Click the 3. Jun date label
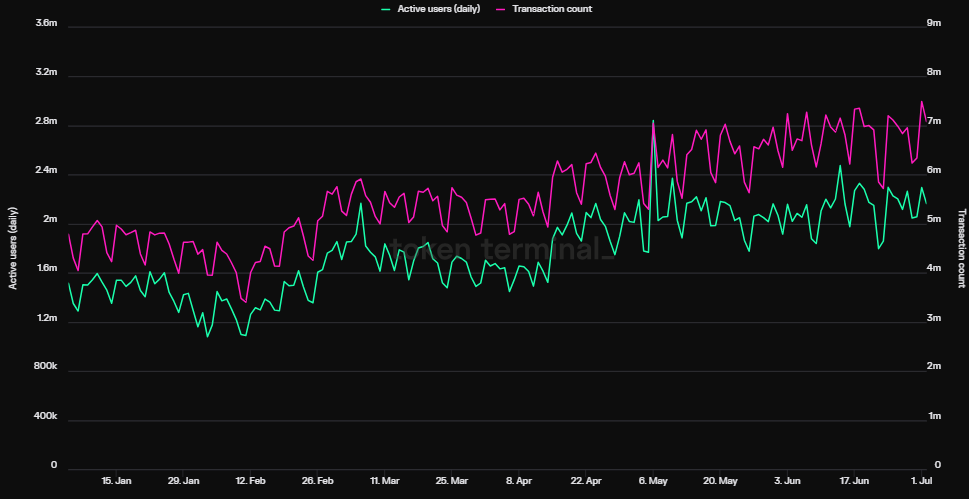 click(787, 480)
